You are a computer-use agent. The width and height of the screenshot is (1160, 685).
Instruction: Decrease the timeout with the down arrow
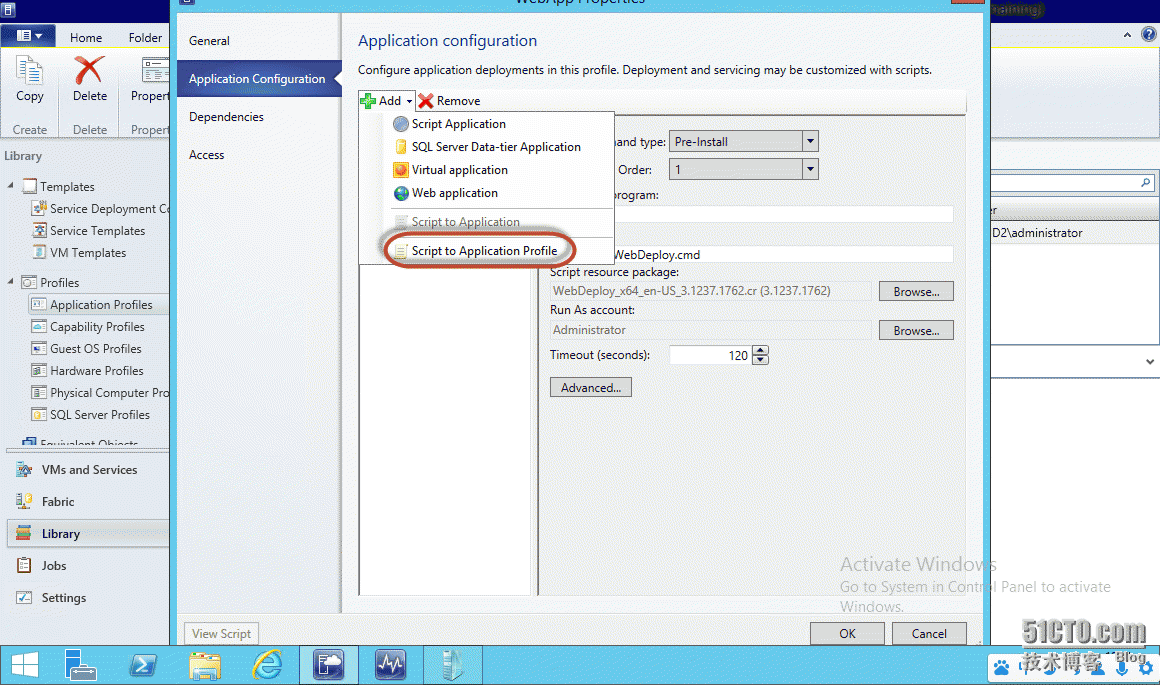pyautogui.click(x=761, y=360)
